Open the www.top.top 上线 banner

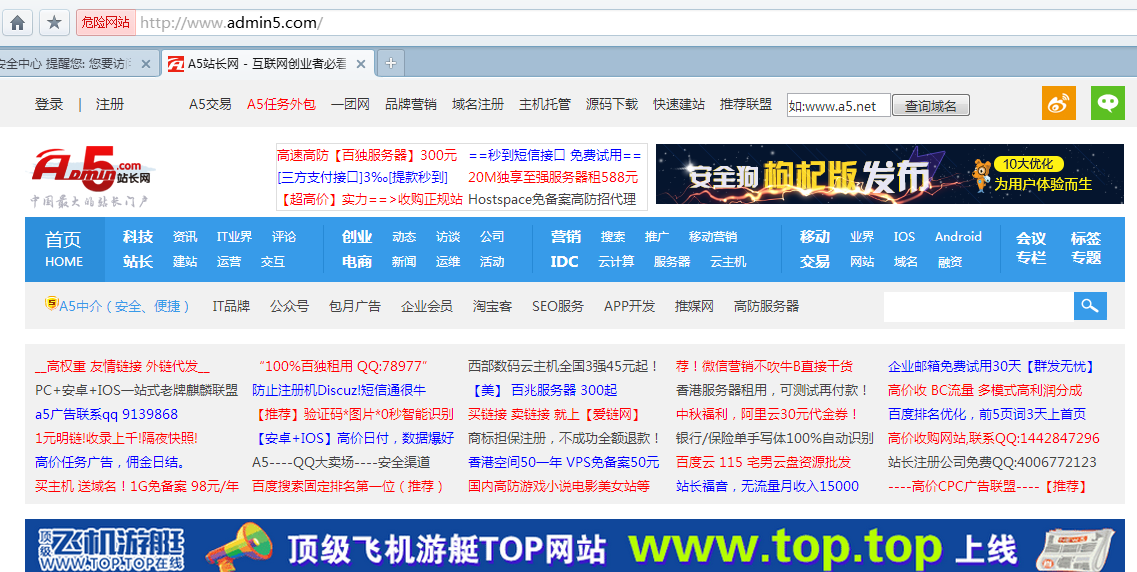pos(575,545)
